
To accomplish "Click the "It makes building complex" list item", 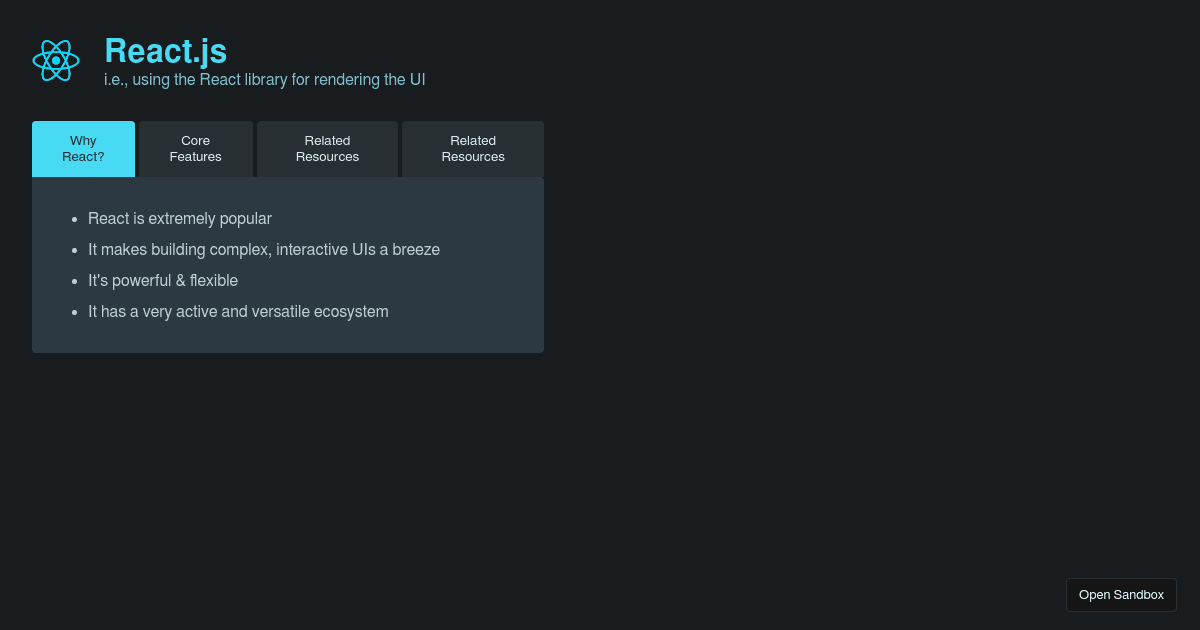I will [264, 250].
